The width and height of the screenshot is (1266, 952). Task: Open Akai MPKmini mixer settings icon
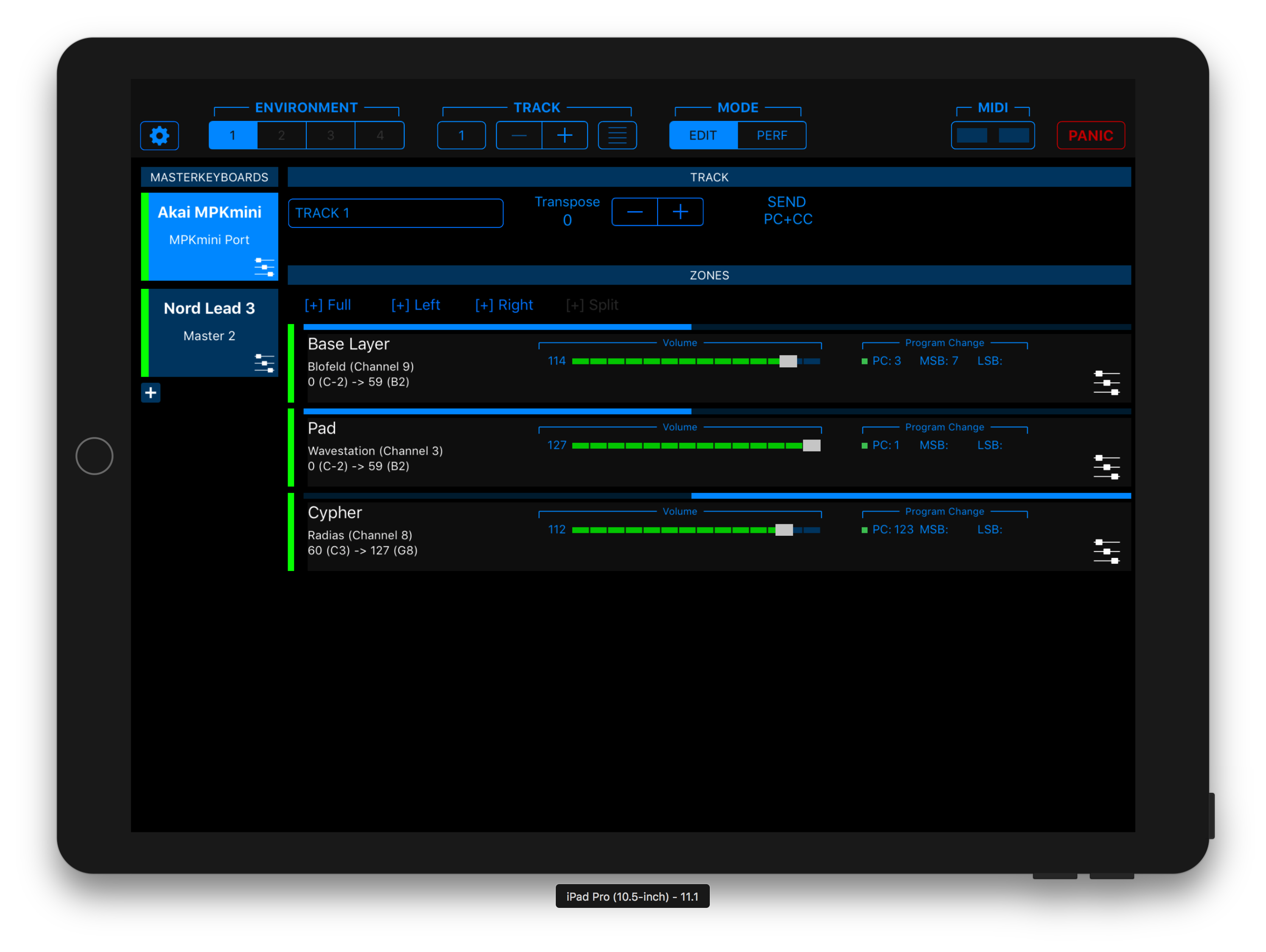264,267
